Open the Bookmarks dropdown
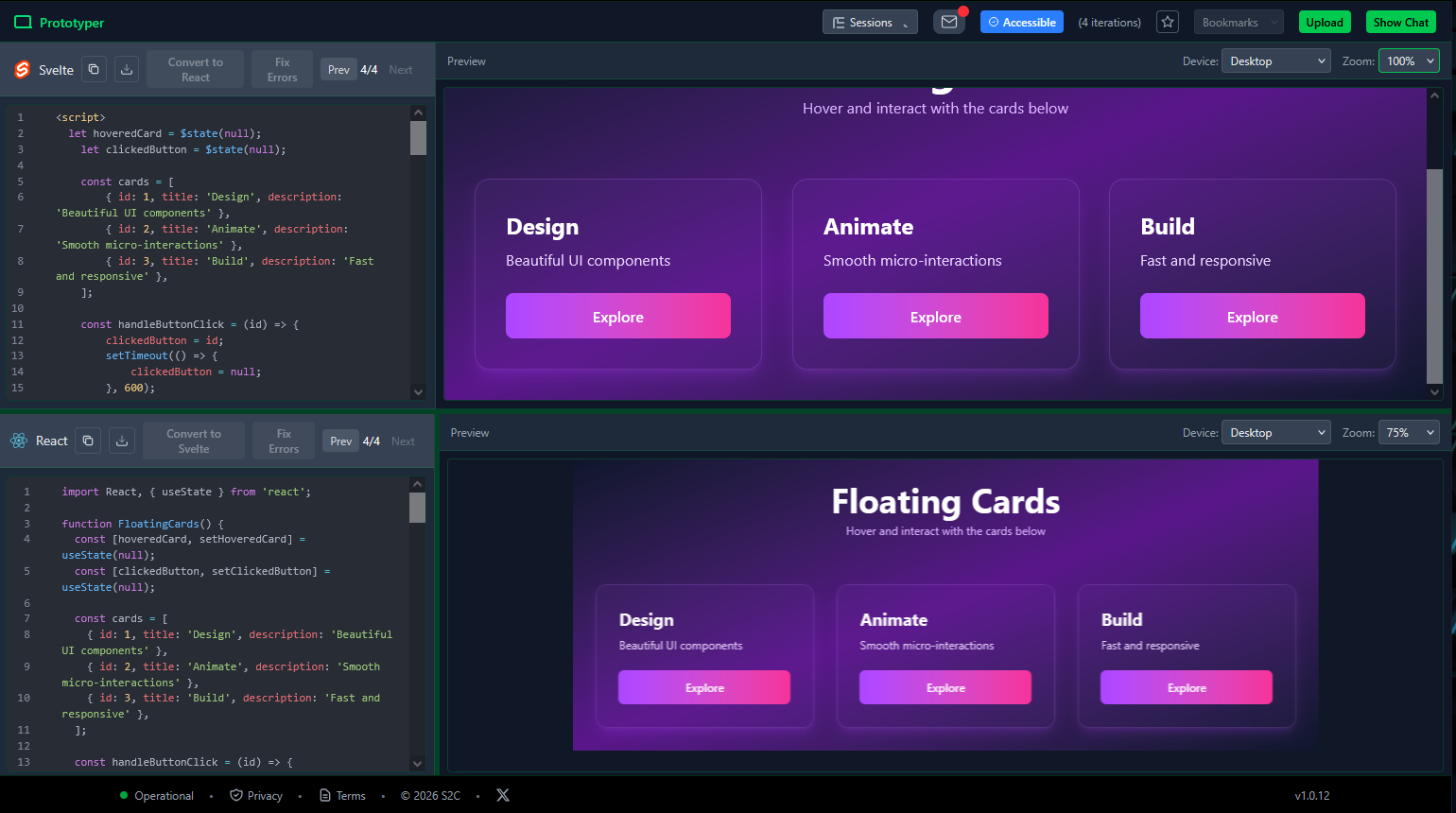 tap(1239, 21)
